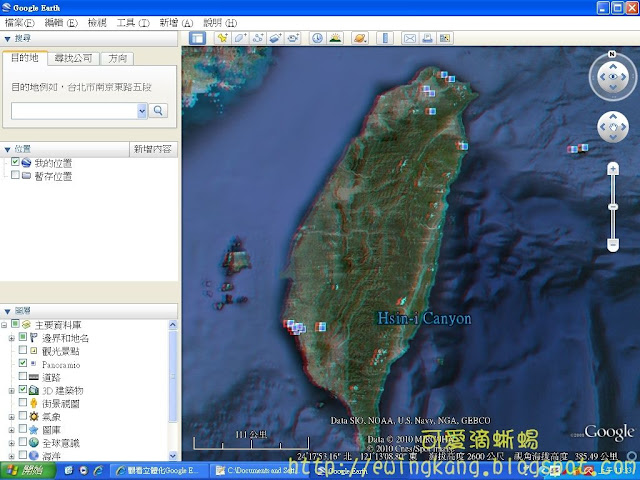Click the Hsin-i Canyon map label
This screenshot has width=640, height=480.
(424, 318)
